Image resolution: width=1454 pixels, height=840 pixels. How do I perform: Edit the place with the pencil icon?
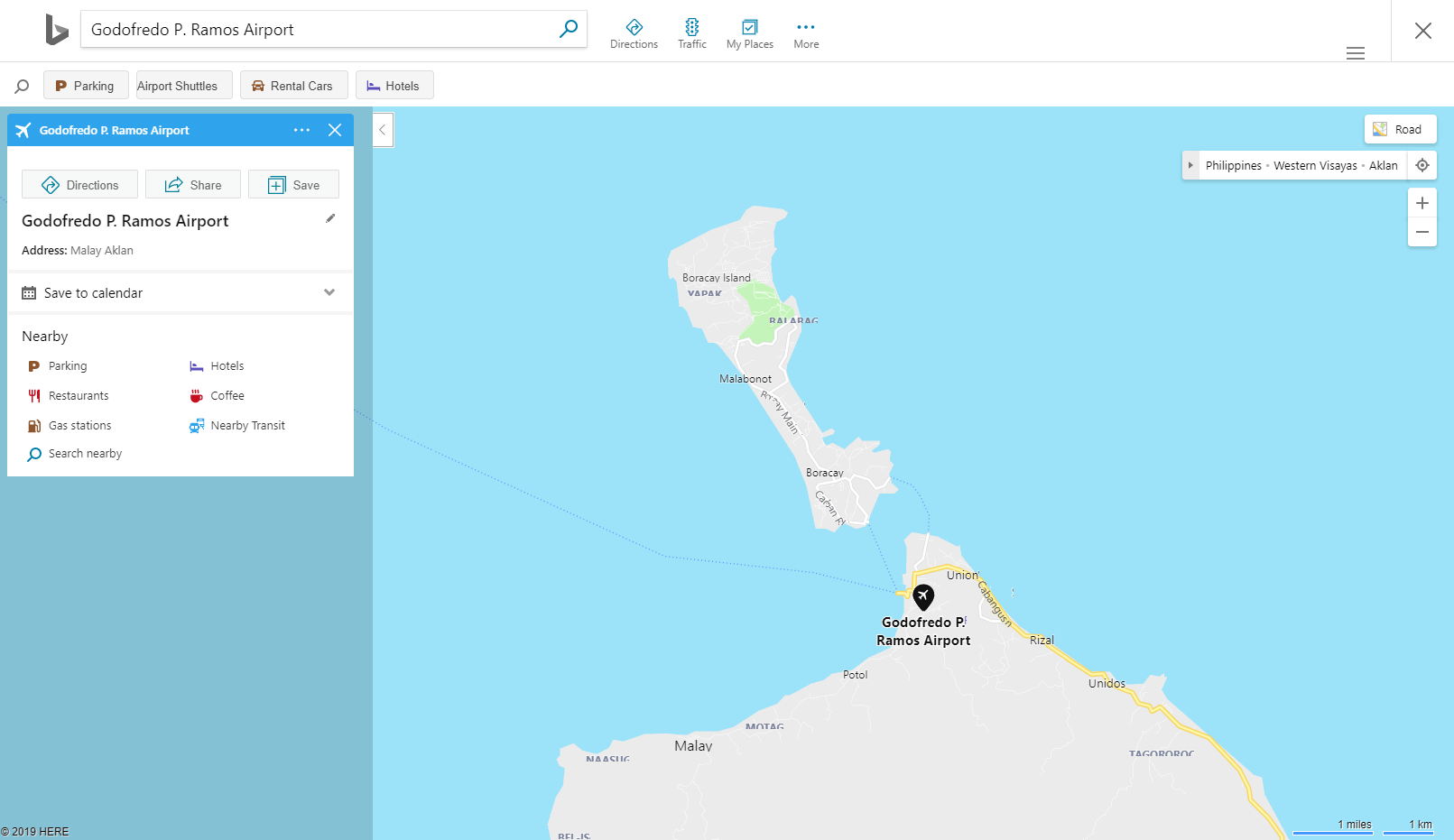pyautogui.click(x=330, y=218)
